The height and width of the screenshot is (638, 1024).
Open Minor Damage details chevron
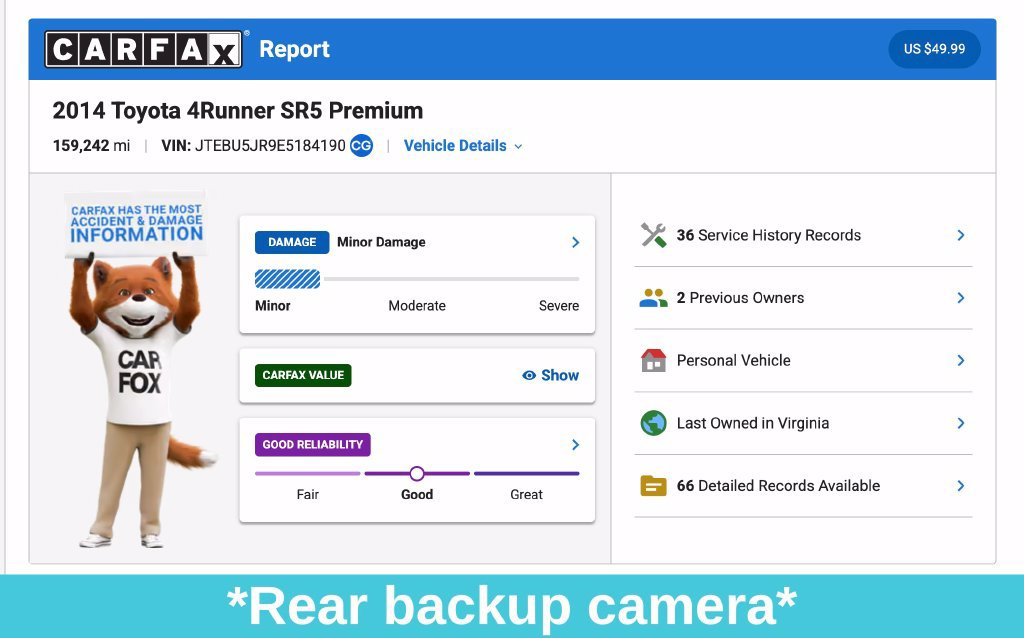(x=575, y=242)
